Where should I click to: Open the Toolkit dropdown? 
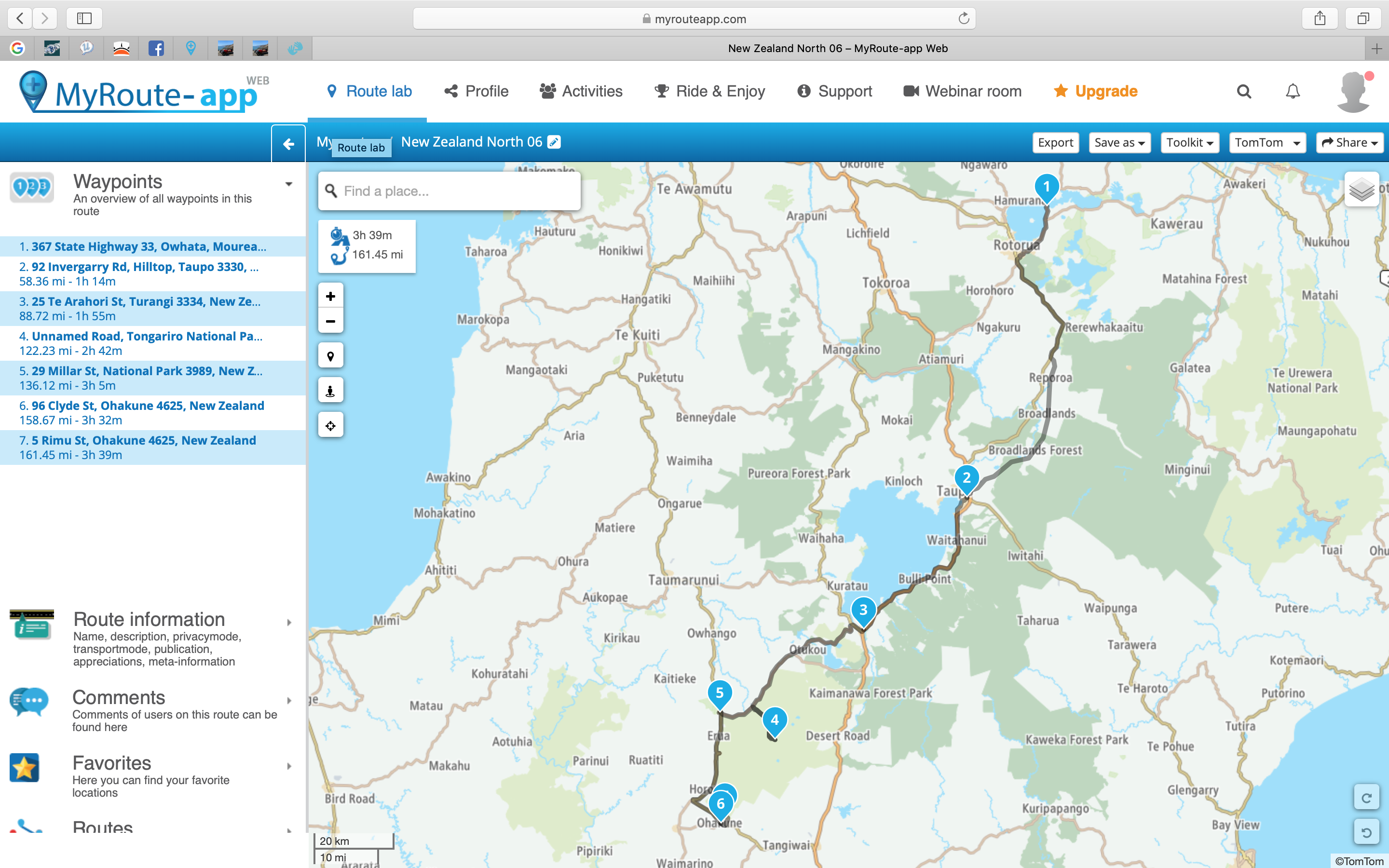1189,142
